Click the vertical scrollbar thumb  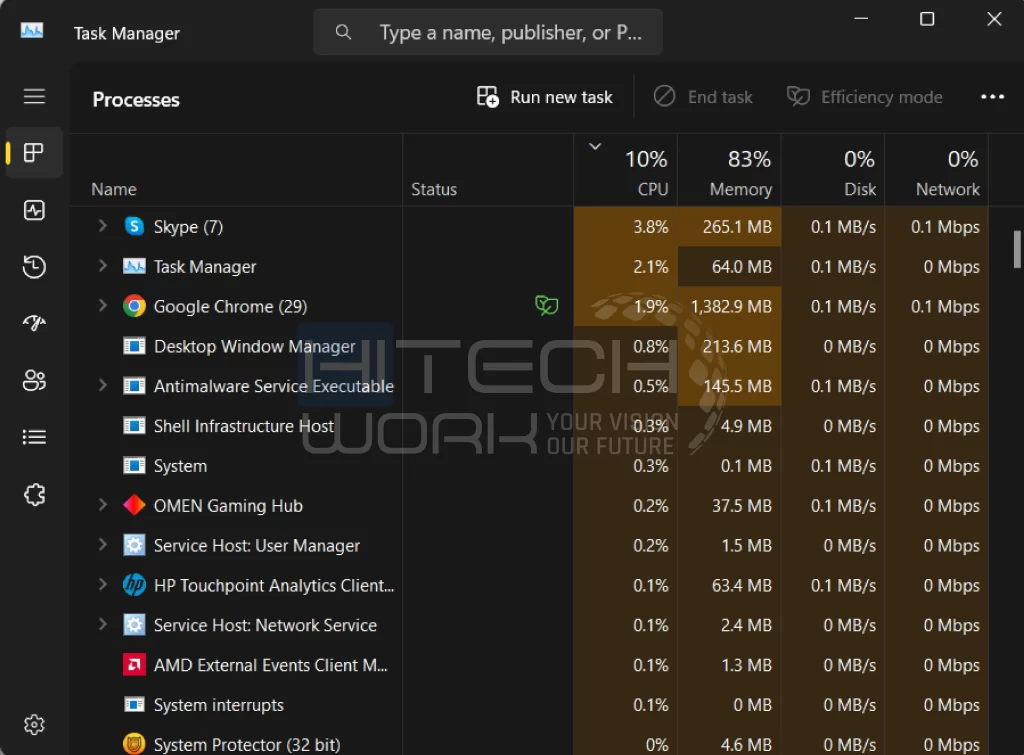click(1017, 249)
